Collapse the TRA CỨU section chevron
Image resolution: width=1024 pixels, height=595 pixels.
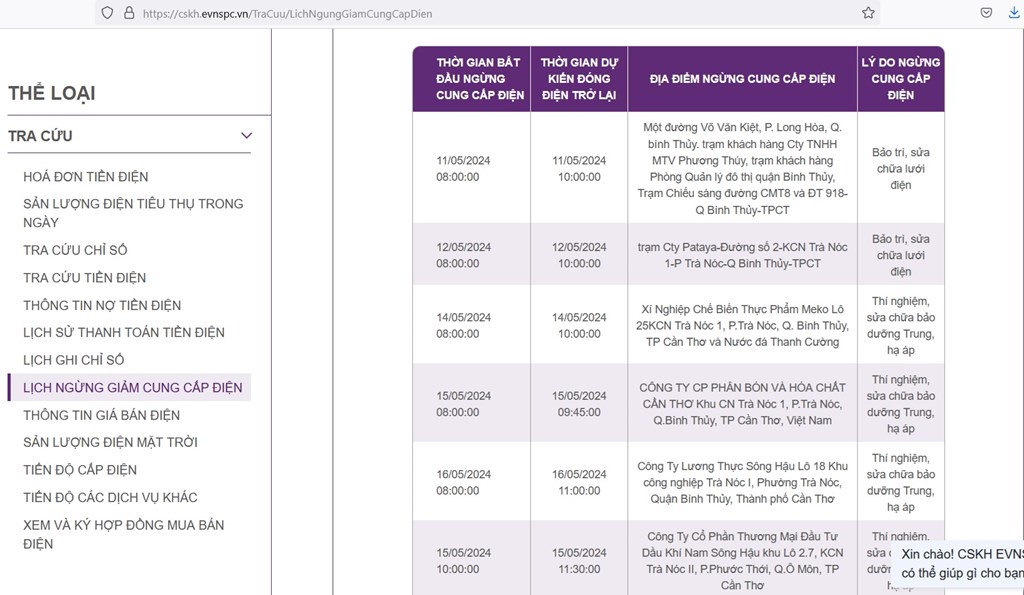point(246,136)
